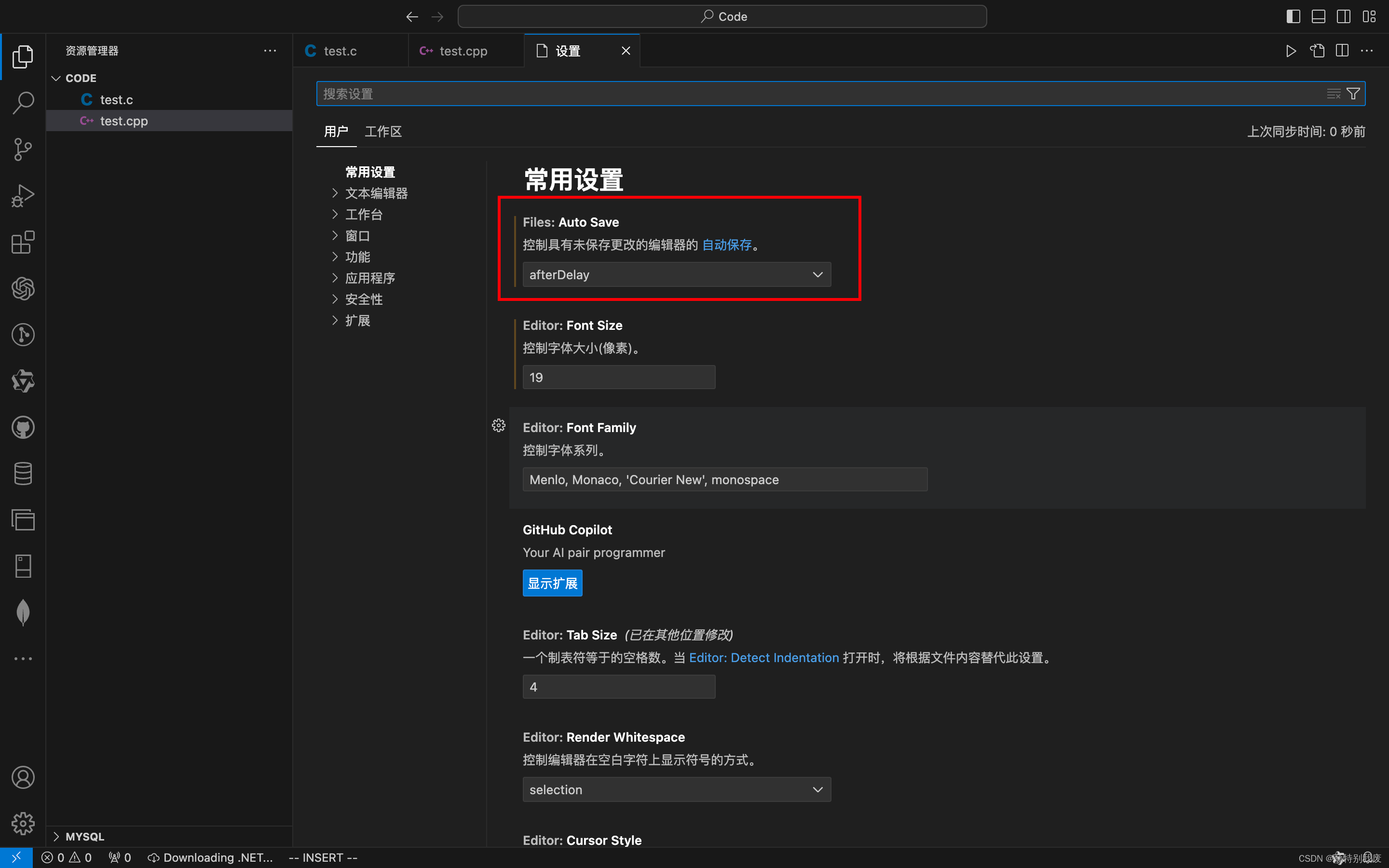Click the Font Size value field
1389x868 pixels.
tap(619, 377)
